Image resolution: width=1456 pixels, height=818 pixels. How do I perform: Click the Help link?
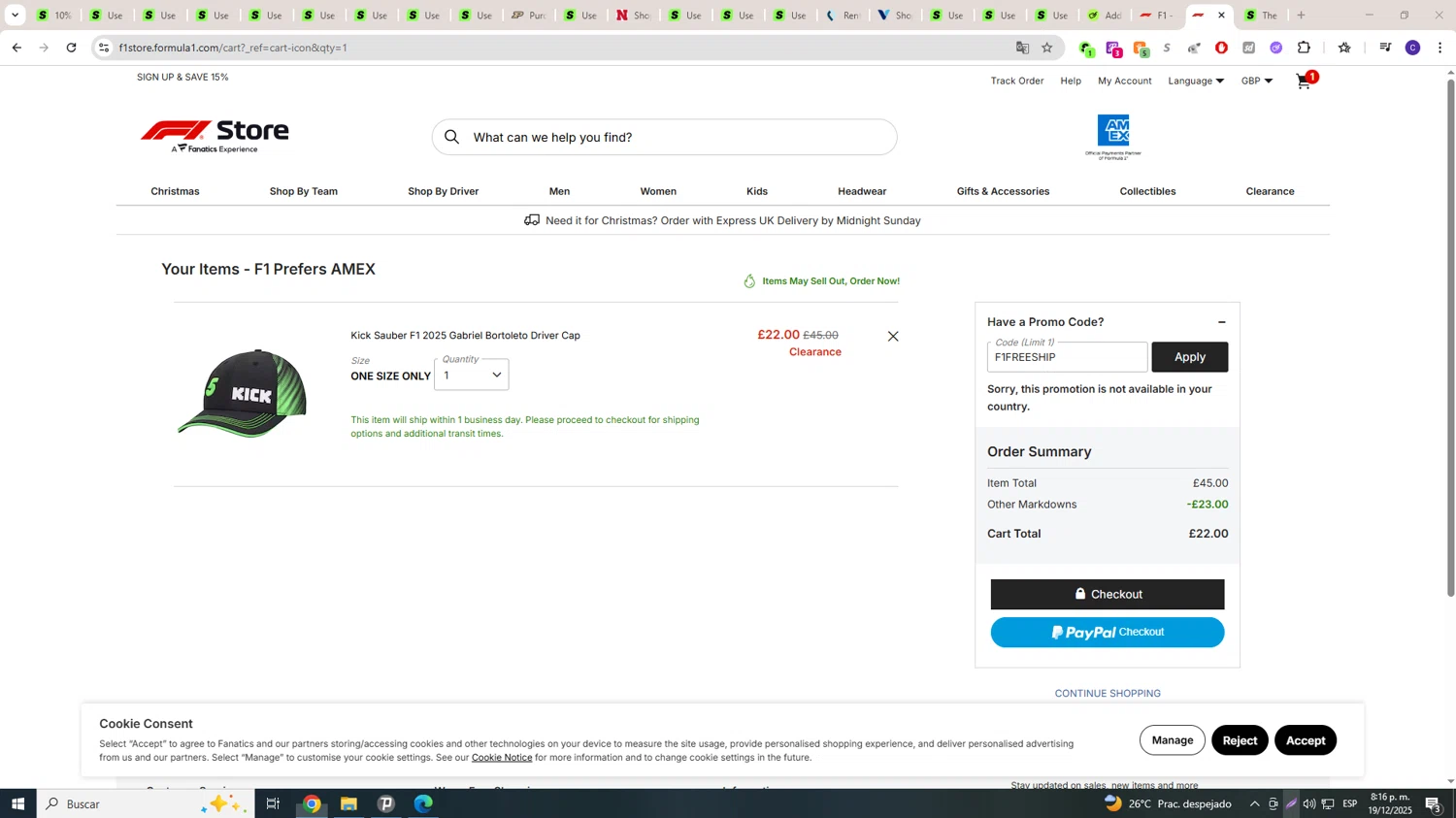(x=1071, y=82)
